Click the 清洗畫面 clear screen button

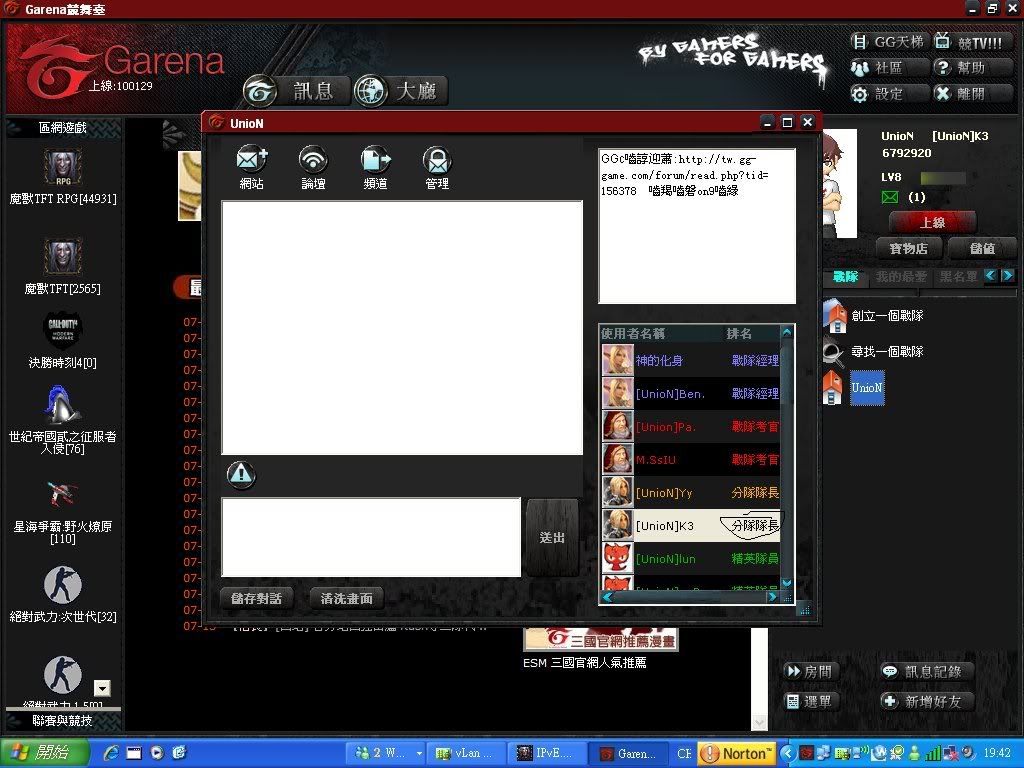pos(346,598)
